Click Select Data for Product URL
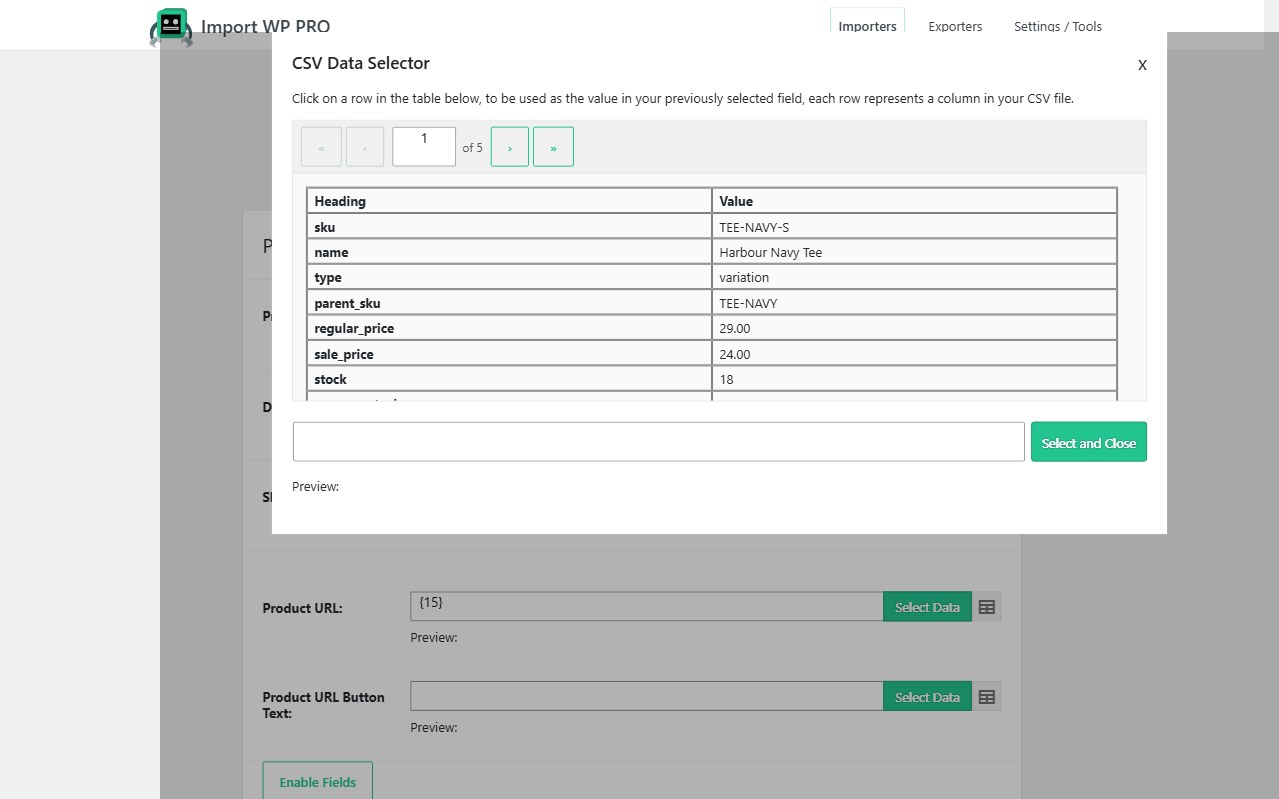 [x=927, y=607]
